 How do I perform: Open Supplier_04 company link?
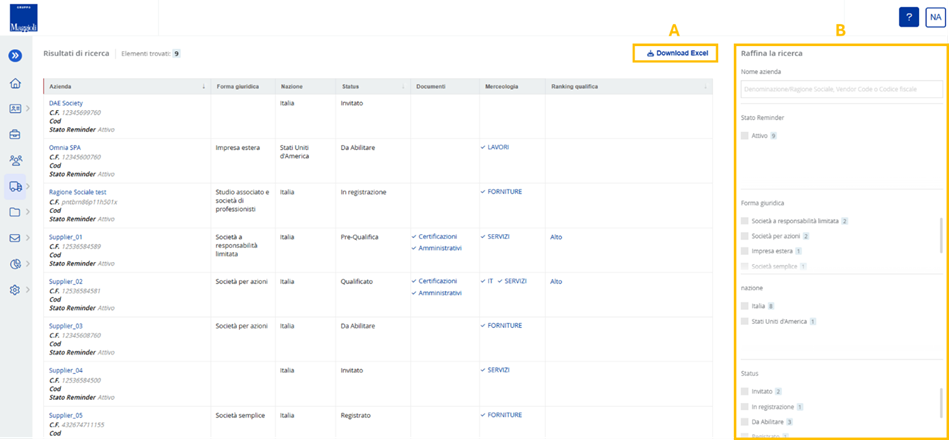pyautogui.click(x=65, y=370)
